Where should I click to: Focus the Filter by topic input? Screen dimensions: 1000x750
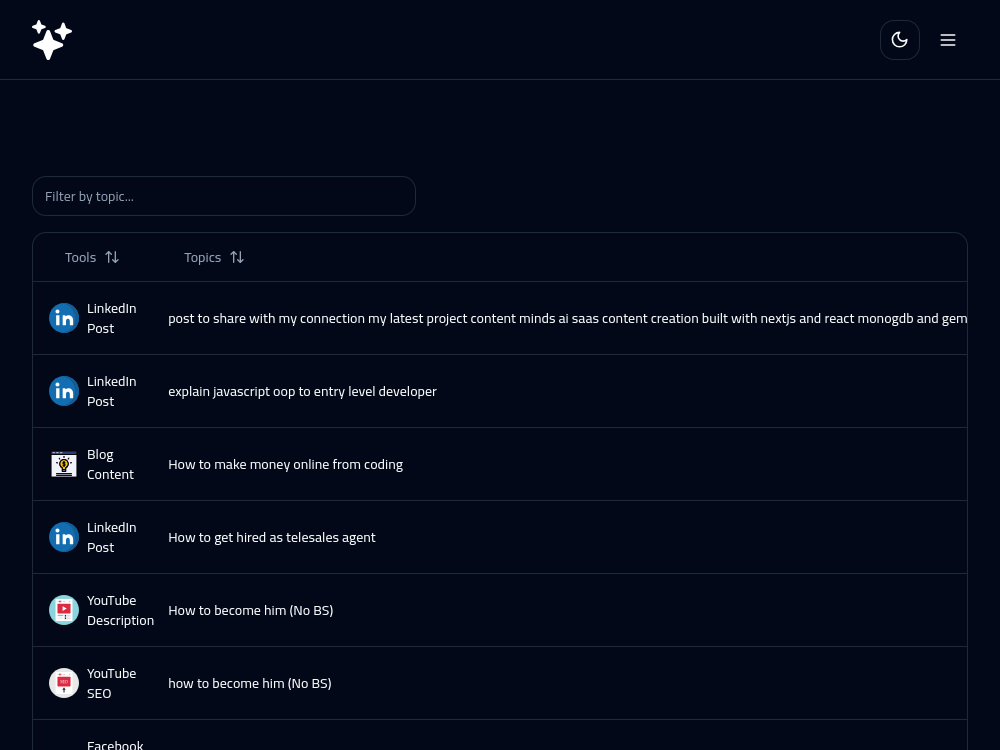(224, 196)
